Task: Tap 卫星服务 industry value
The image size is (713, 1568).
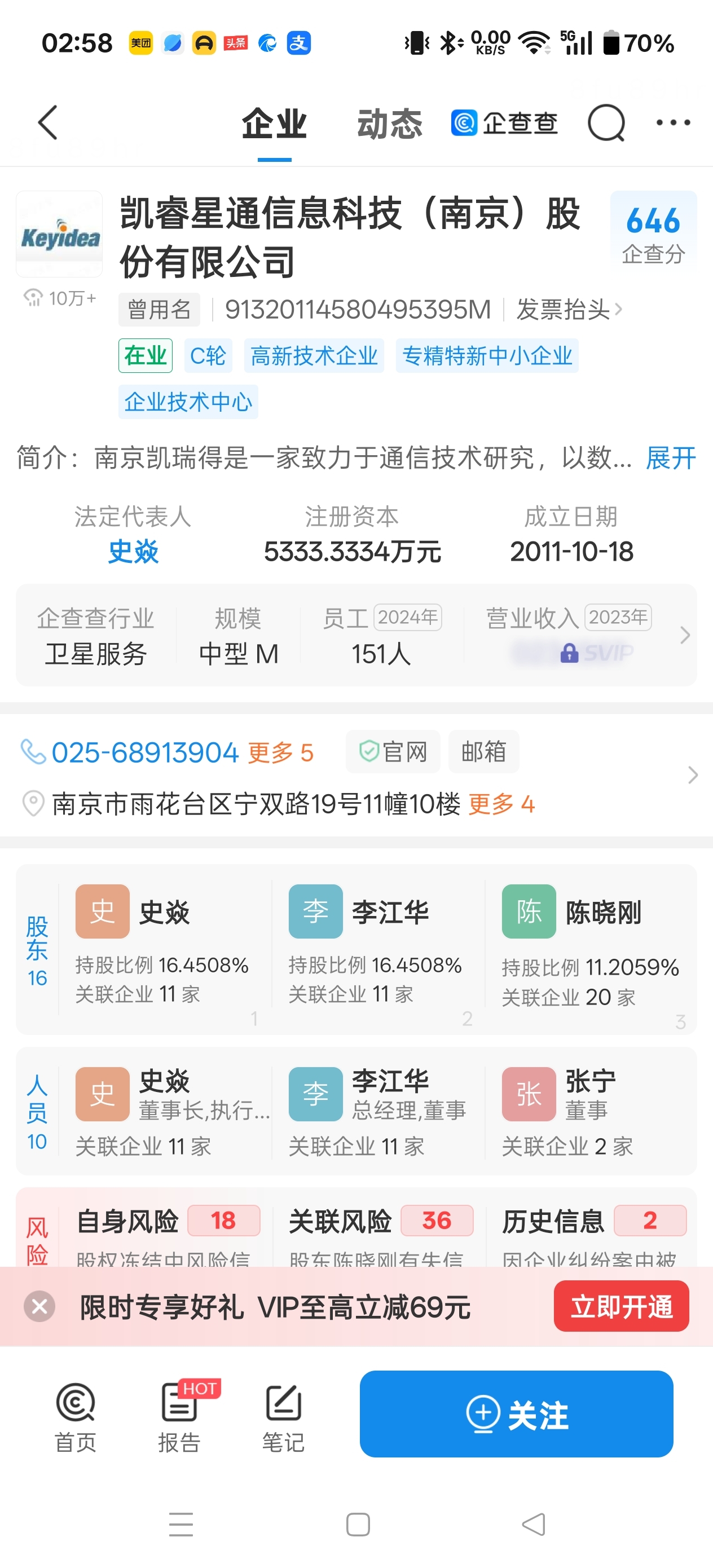Action: point(95,654)
